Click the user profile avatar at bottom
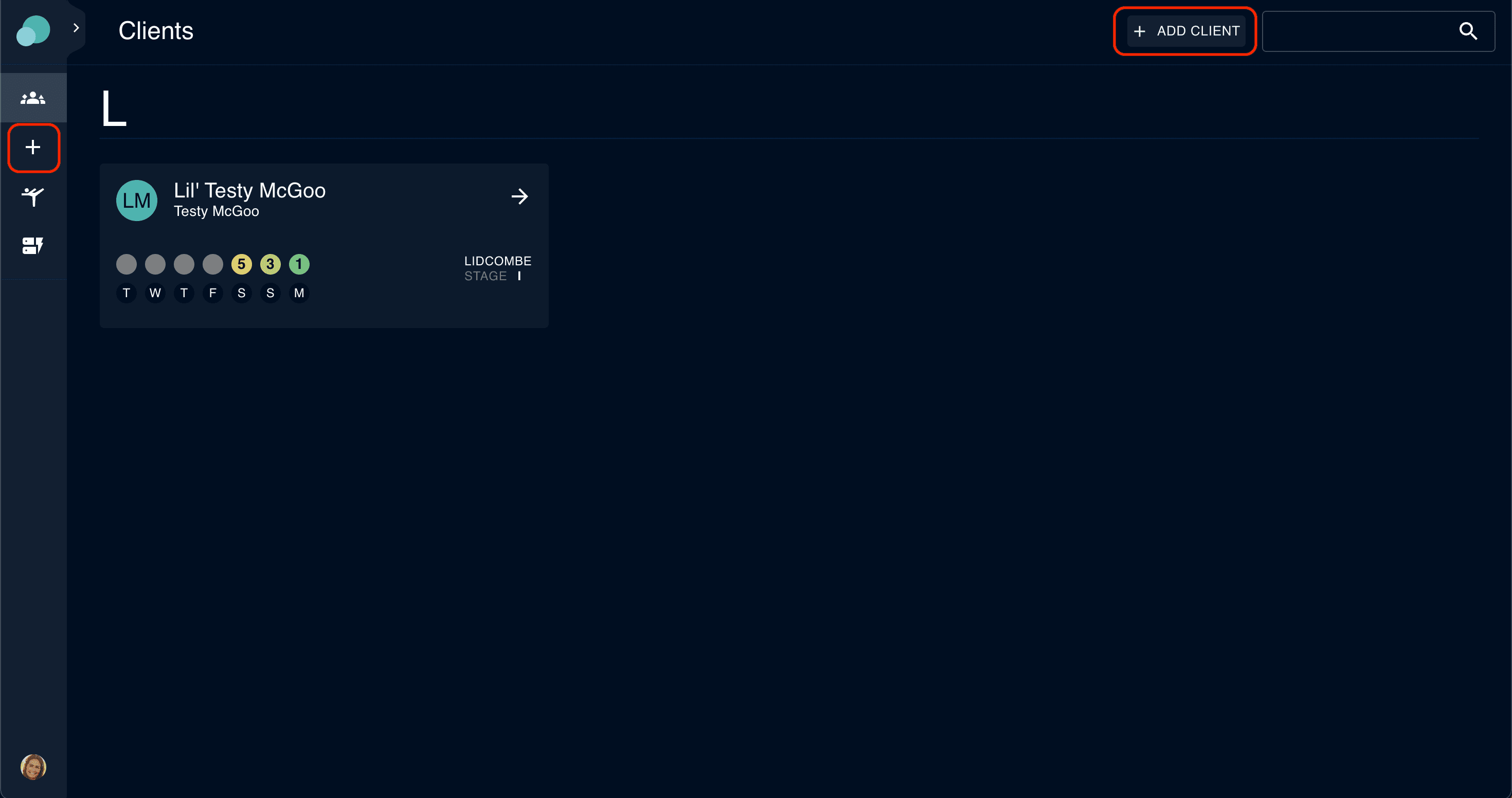This screenshot has width=1512, height=798. coord(33,768)
